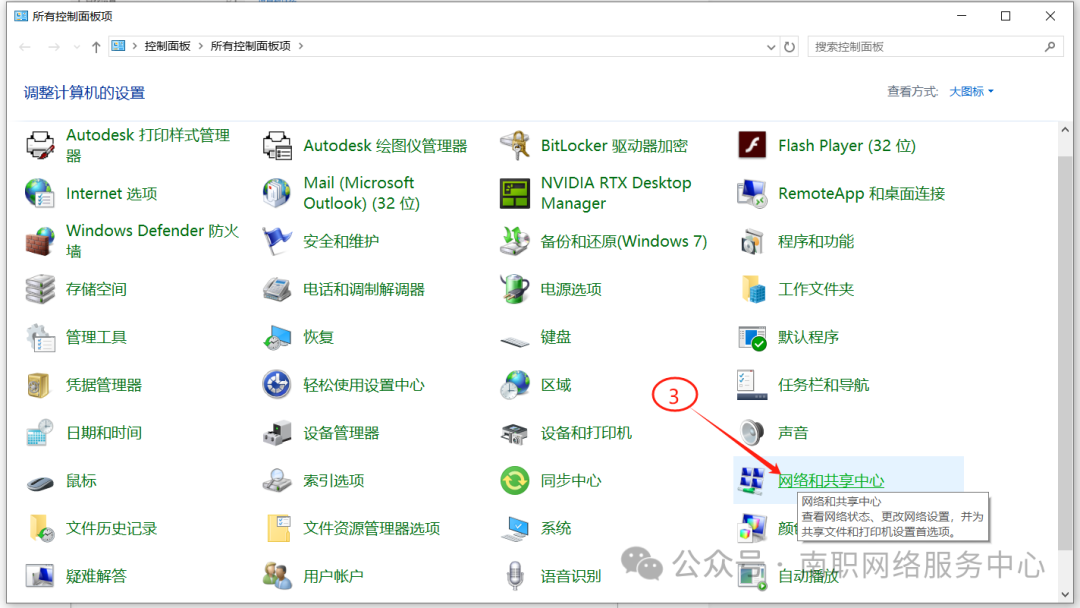Go back to previous page
1080x608 pixels.
[25, 47]
